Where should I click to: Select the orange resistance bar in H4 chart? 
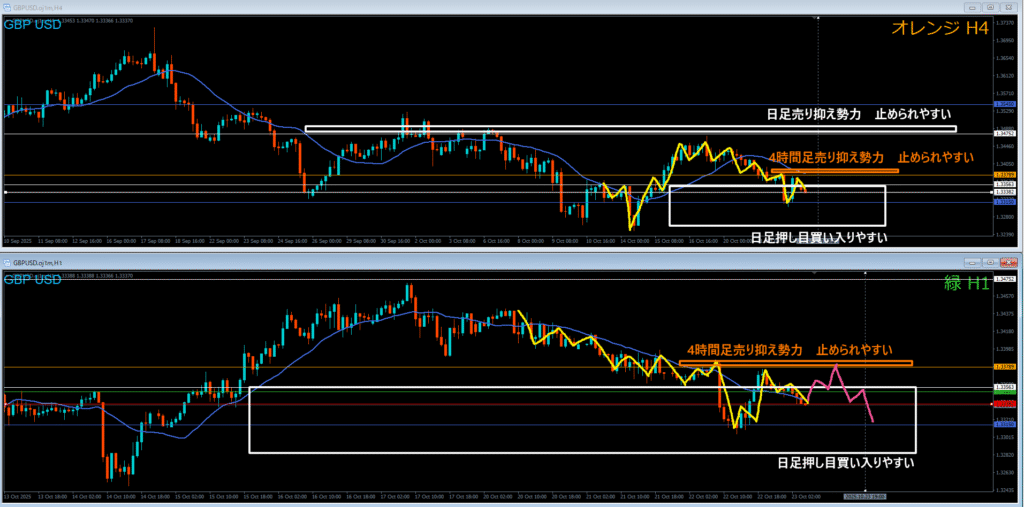pos(835,171)
